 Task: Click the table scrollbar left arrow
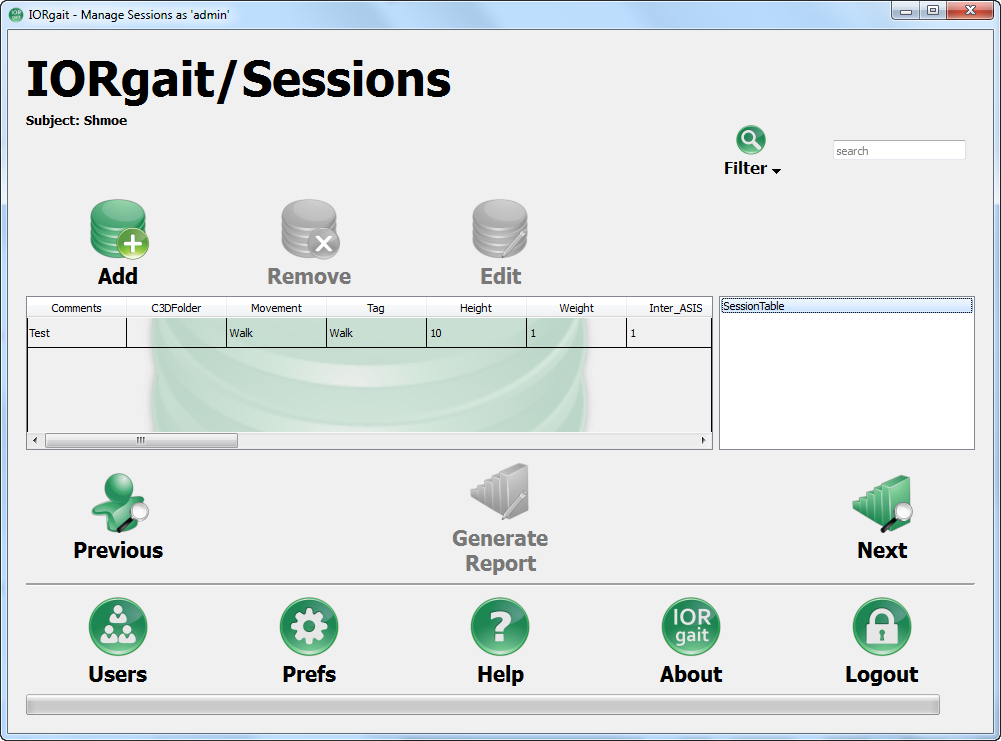[x=35, y=440]
